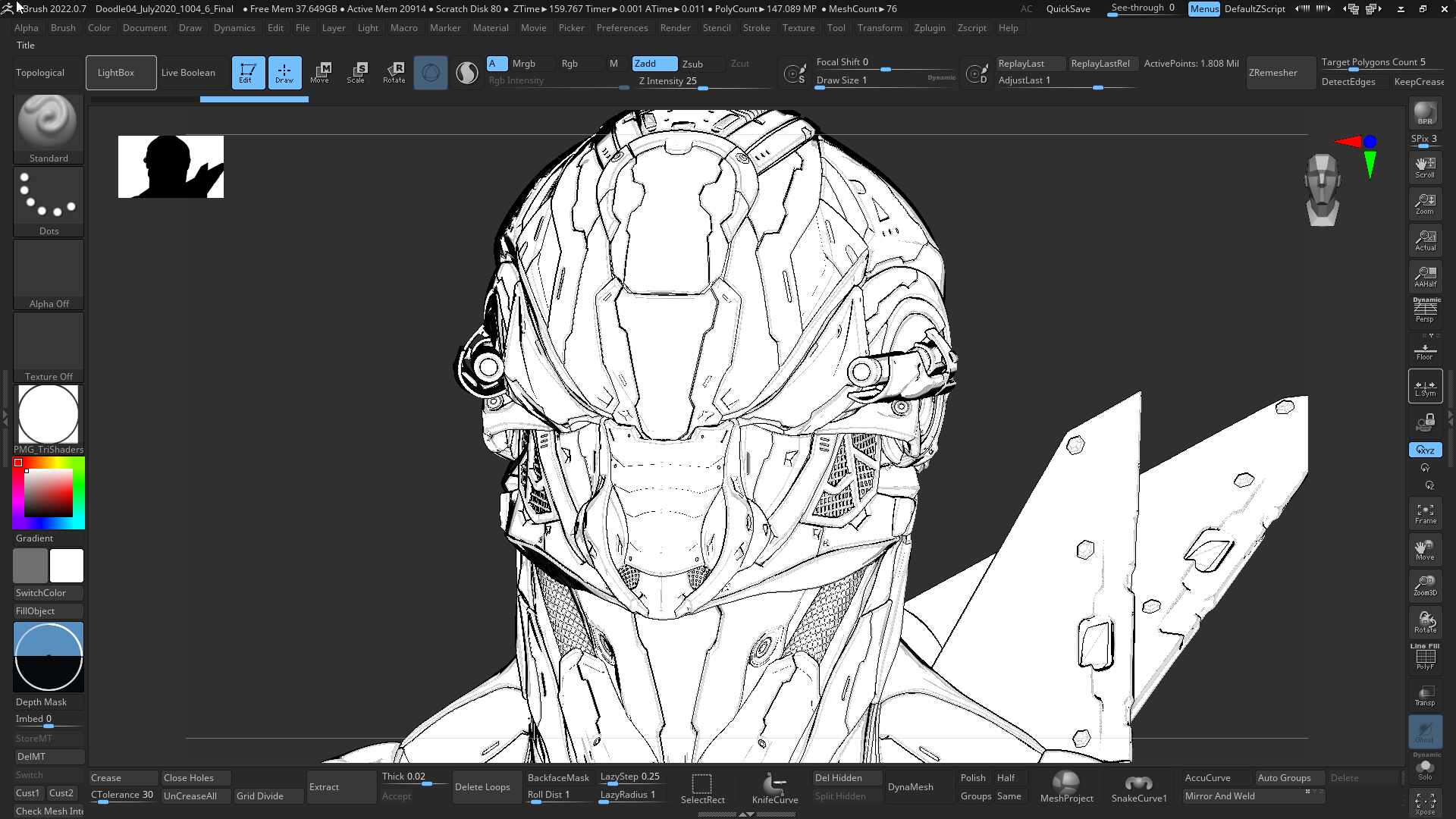Toggle PolyF line fill display
Viewport: 1456px width, 819px height.
tap(1425, 657)
